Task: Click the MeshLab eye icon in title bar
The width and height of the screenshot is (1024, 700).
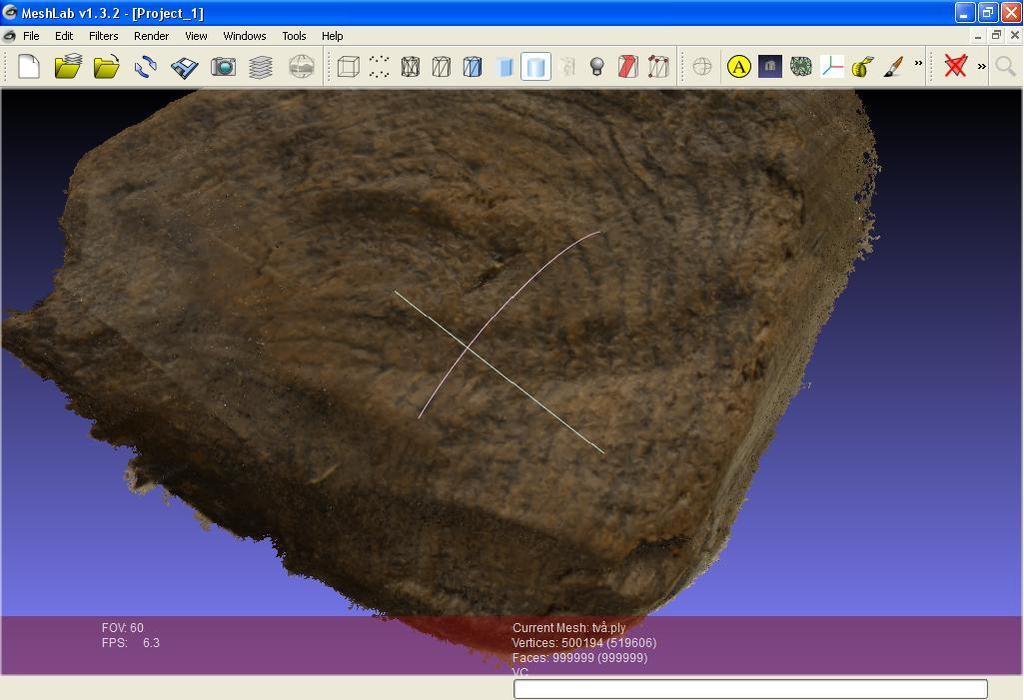Action: coord(10,12)
